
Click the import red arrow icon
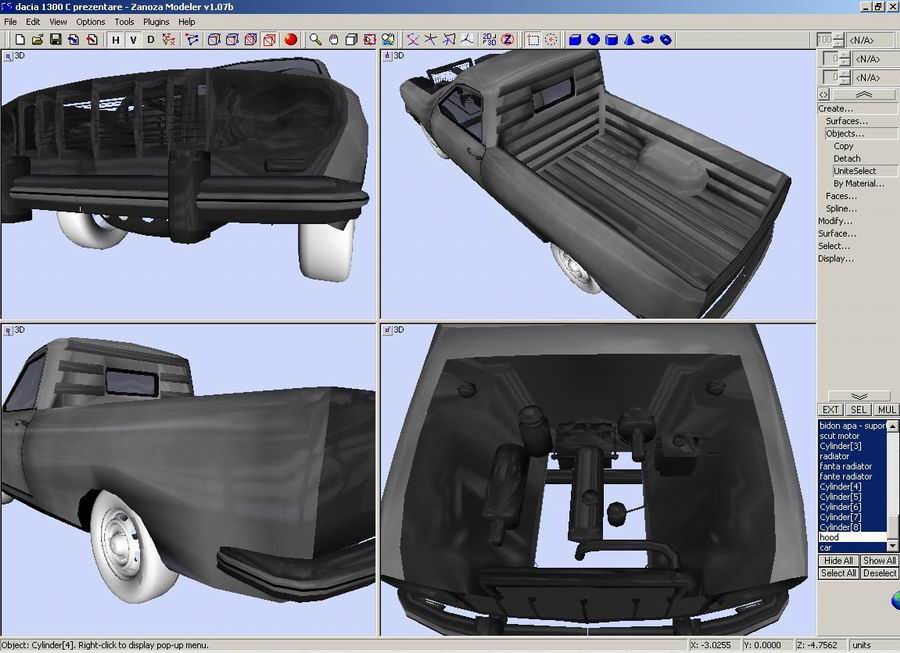point(92,40)
